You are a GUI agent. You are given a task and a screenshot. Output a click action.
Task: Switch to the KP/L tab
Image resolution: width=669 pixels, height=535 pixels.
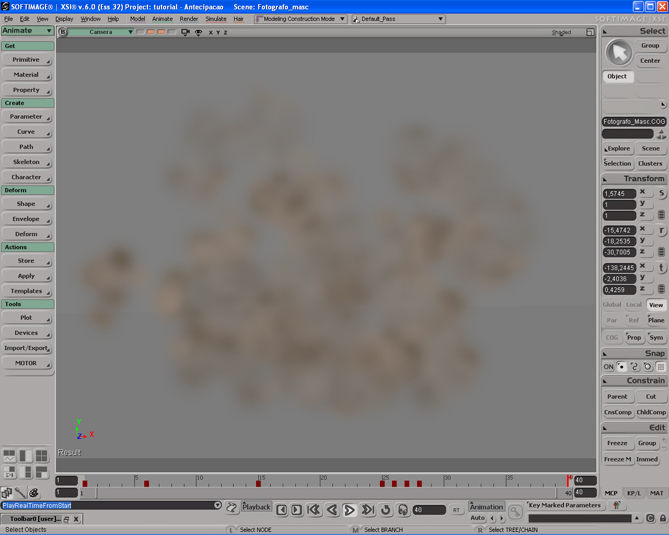pos(634,493)
